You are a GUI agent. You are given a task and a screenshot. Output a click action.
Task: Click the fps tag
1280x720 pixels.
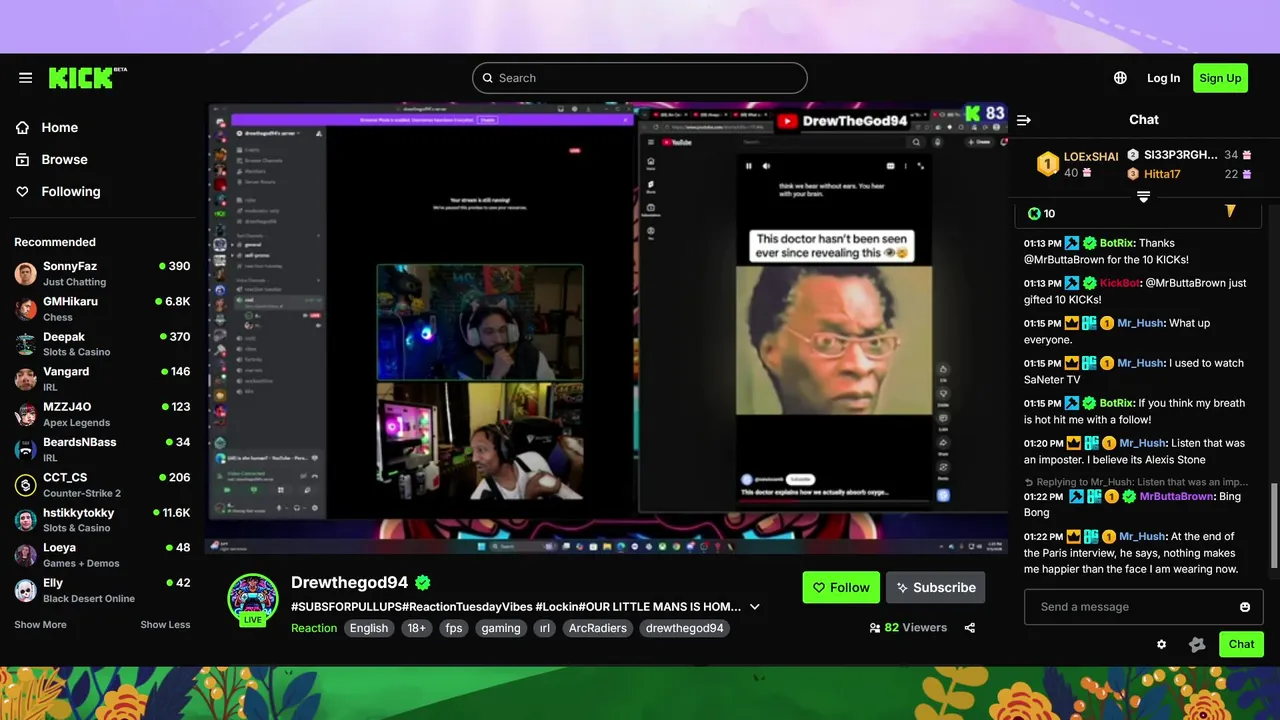[454, 628]
